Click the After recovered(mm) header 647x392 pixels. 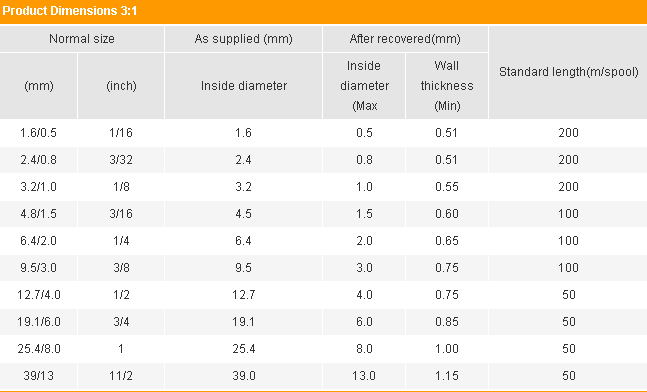click(405, 39)
